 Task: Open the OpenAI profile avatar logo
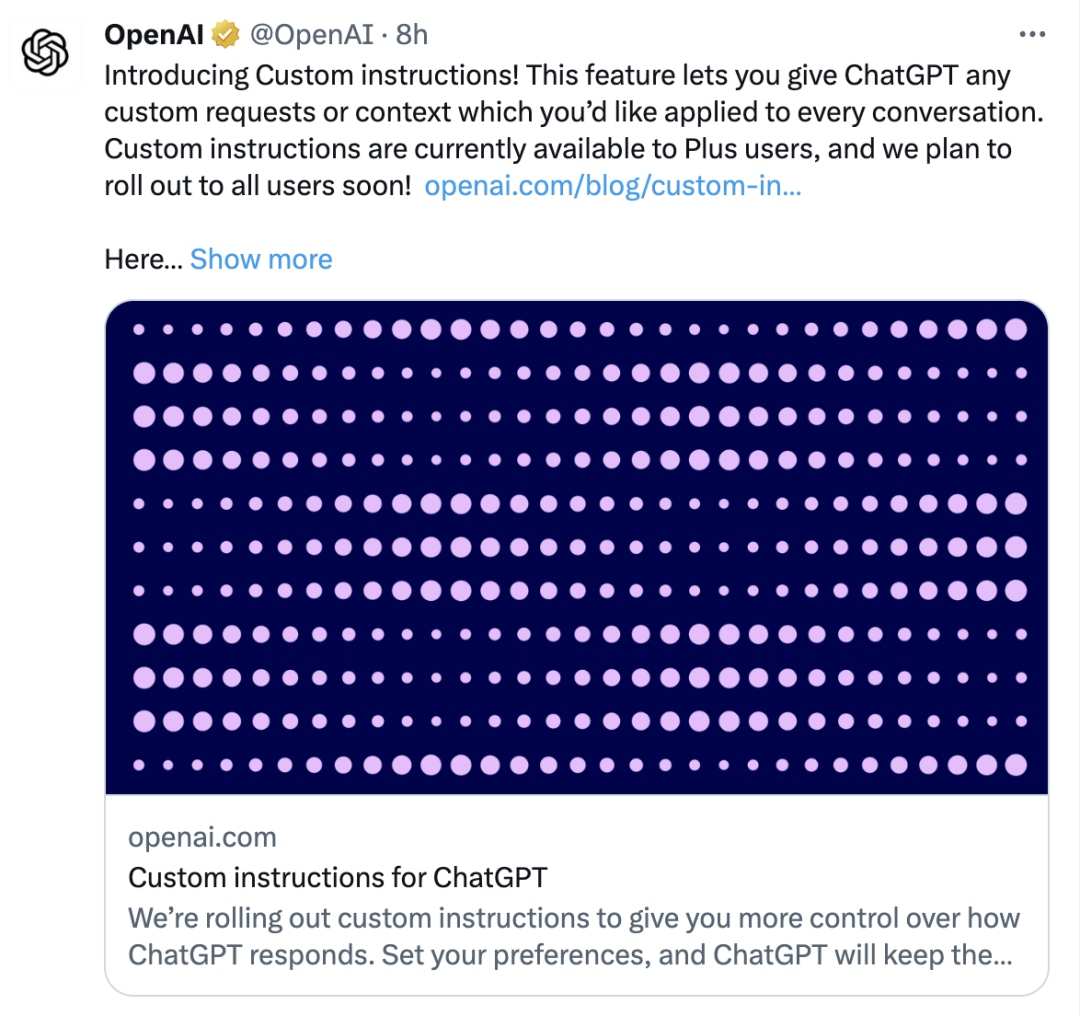(x=45, y=52)
